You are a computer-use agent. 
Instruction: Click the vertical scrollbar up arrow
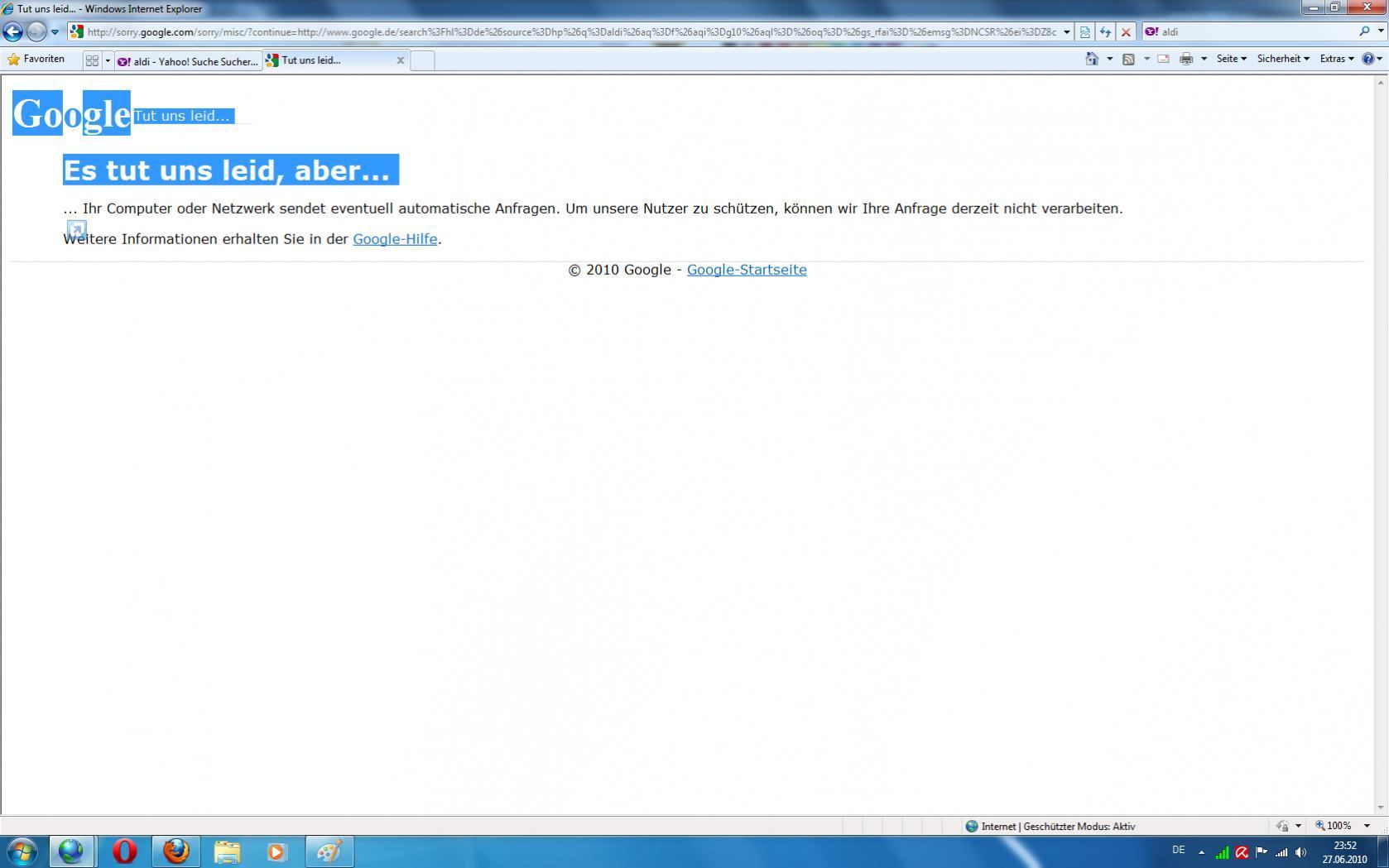(1381, 82)
